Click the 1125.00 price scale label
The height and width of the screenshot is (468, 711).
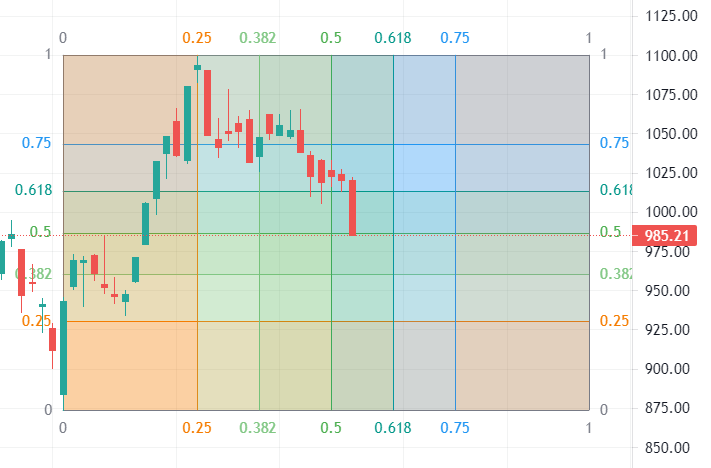[671, 16]
